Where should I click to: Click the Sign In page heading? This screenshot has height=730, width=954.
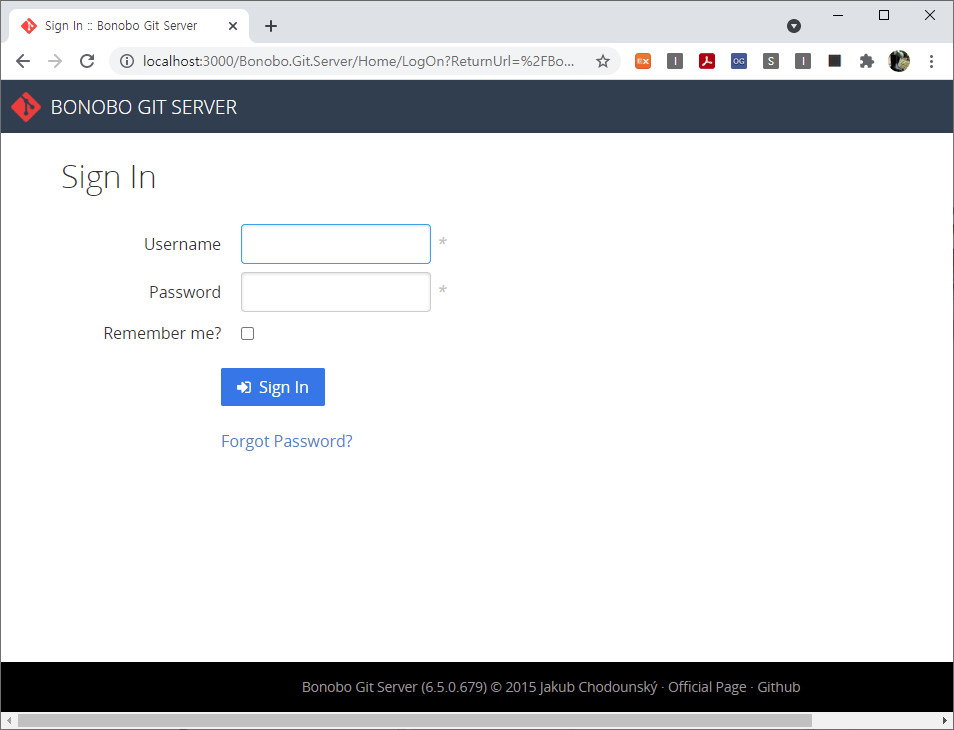click(108, 178)
